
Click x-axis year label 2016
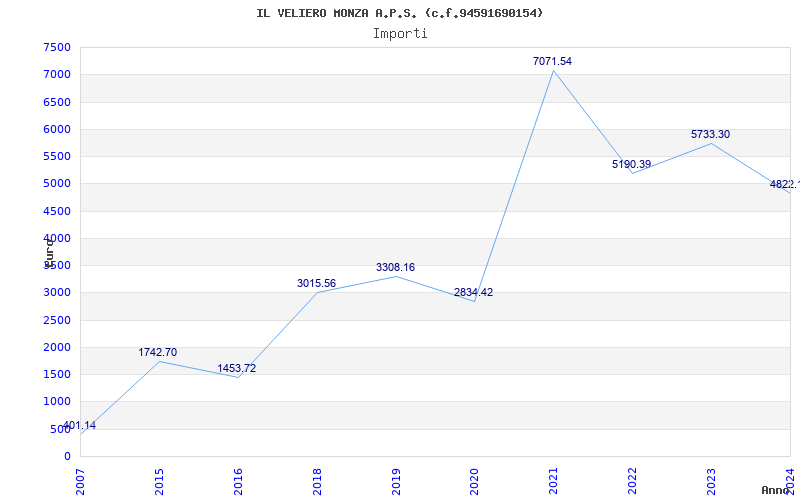pos(237,482)
